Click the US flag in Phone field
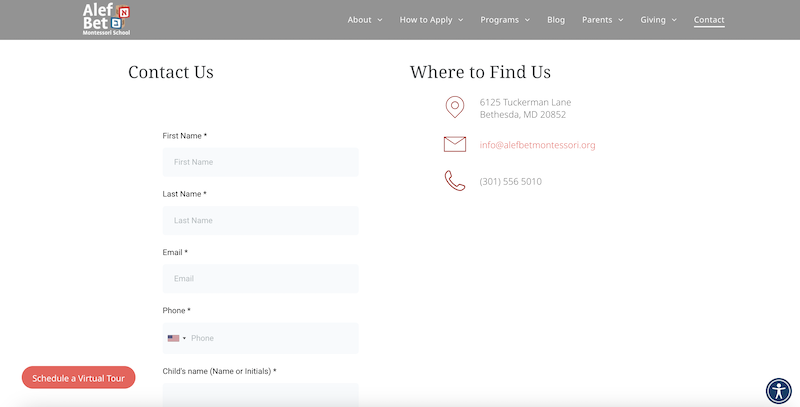Image resolution: width=800 pixels, height=407 pixels. point(173,338)
